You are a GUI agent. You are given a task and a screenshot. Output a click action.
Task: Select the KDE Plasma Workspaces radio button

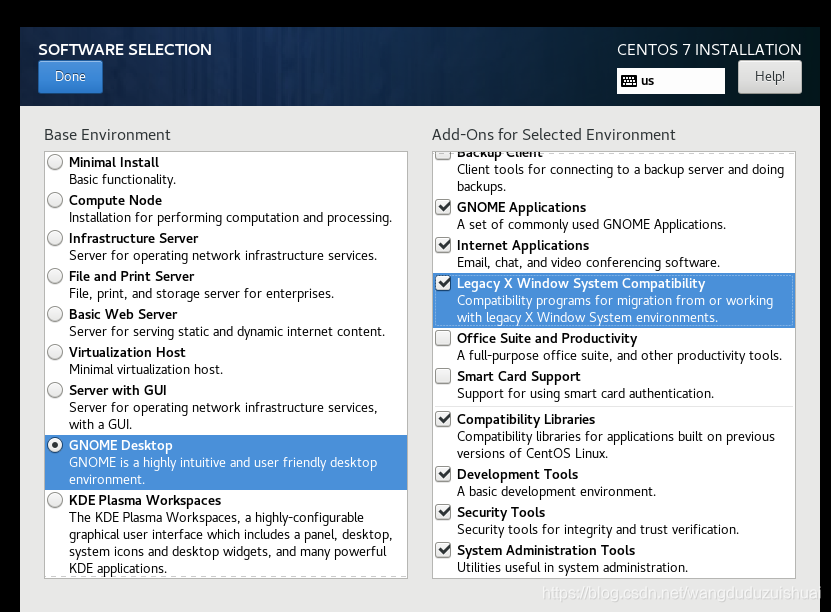pos(55,500)
